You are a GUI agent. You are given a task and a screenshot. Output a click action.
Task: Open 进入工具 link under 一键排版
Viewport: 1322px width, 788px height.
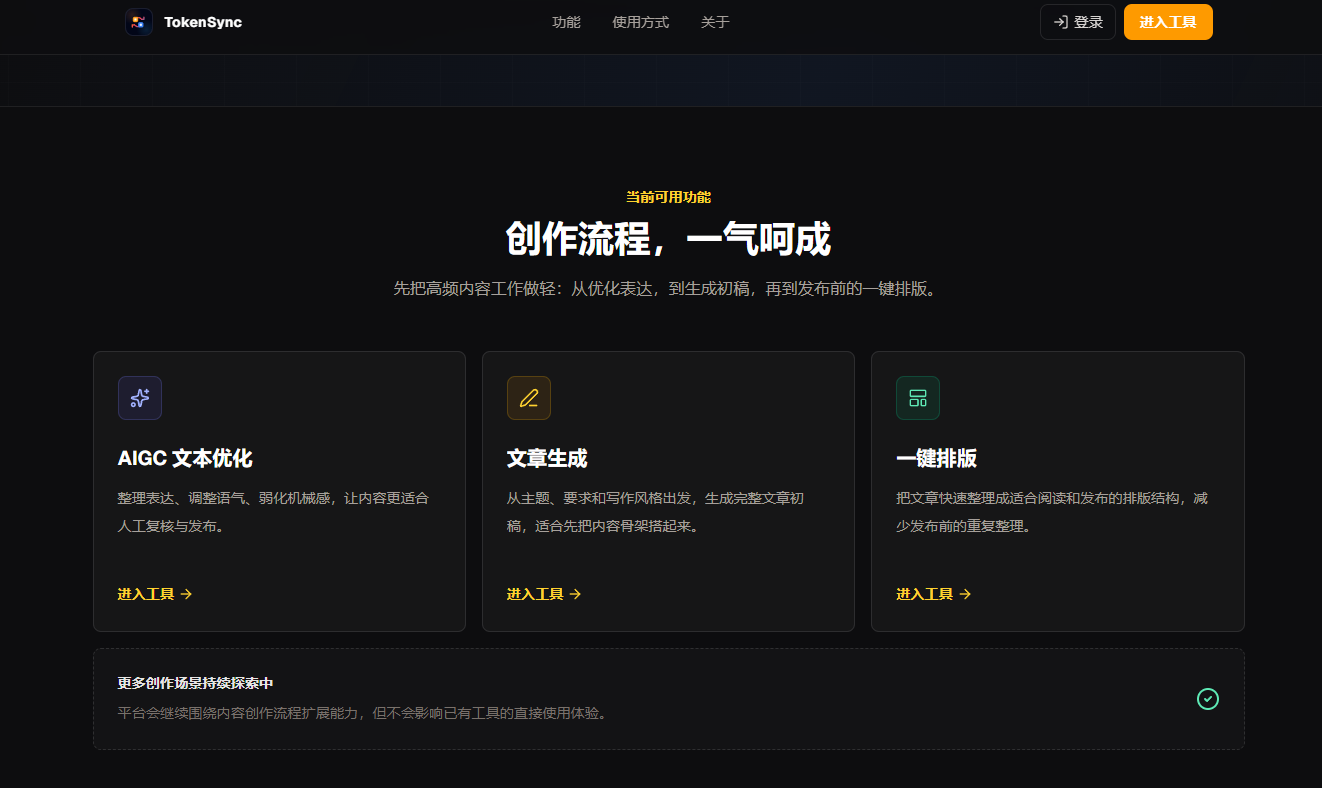[934, 594]
